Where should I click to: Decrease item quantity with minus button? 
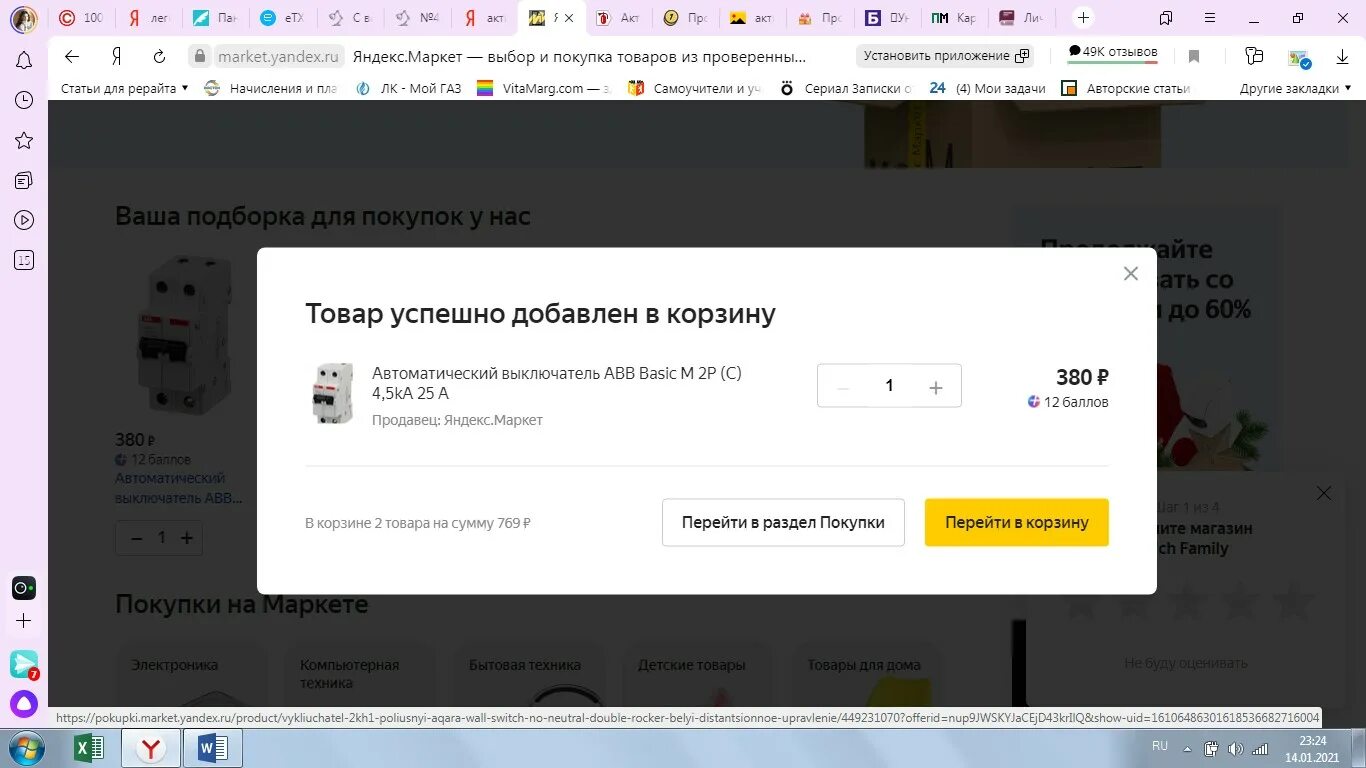coord(843,387)
